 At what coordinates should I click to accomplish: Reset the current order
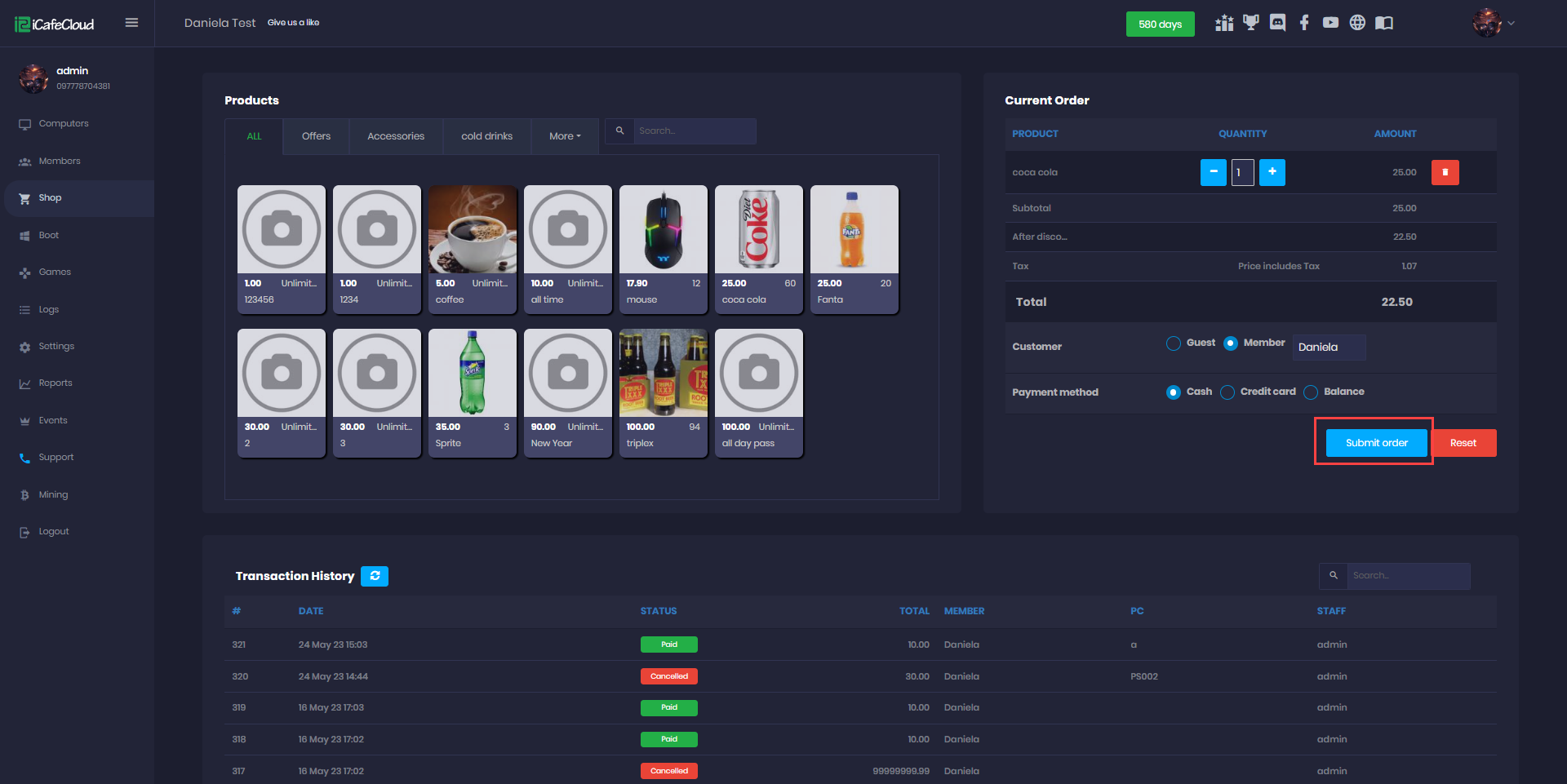[x=1463, y=443]
